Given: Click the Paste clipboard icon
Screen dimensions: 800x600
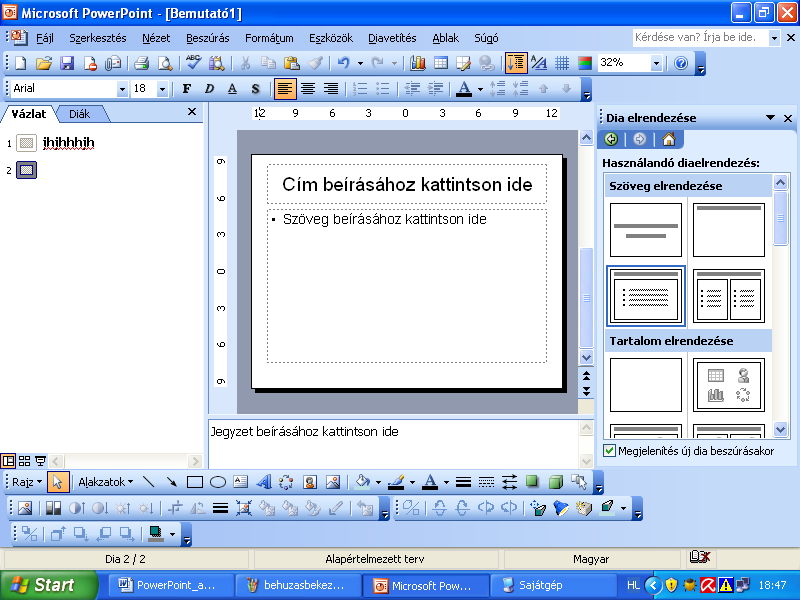Looking at the screenshot, I should 291,63.
